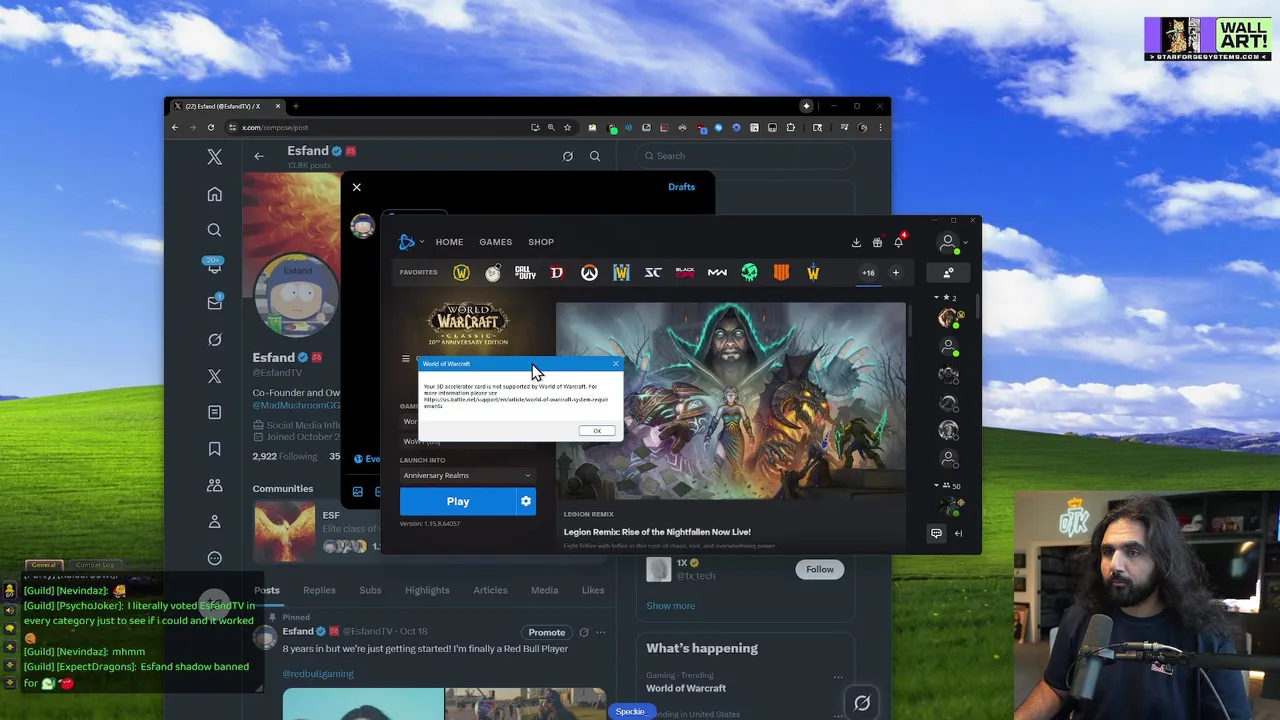The width and height of the screenshot is (1280, 720).
Task: Go to X Home in the sidebar
Action: point(214,194)
